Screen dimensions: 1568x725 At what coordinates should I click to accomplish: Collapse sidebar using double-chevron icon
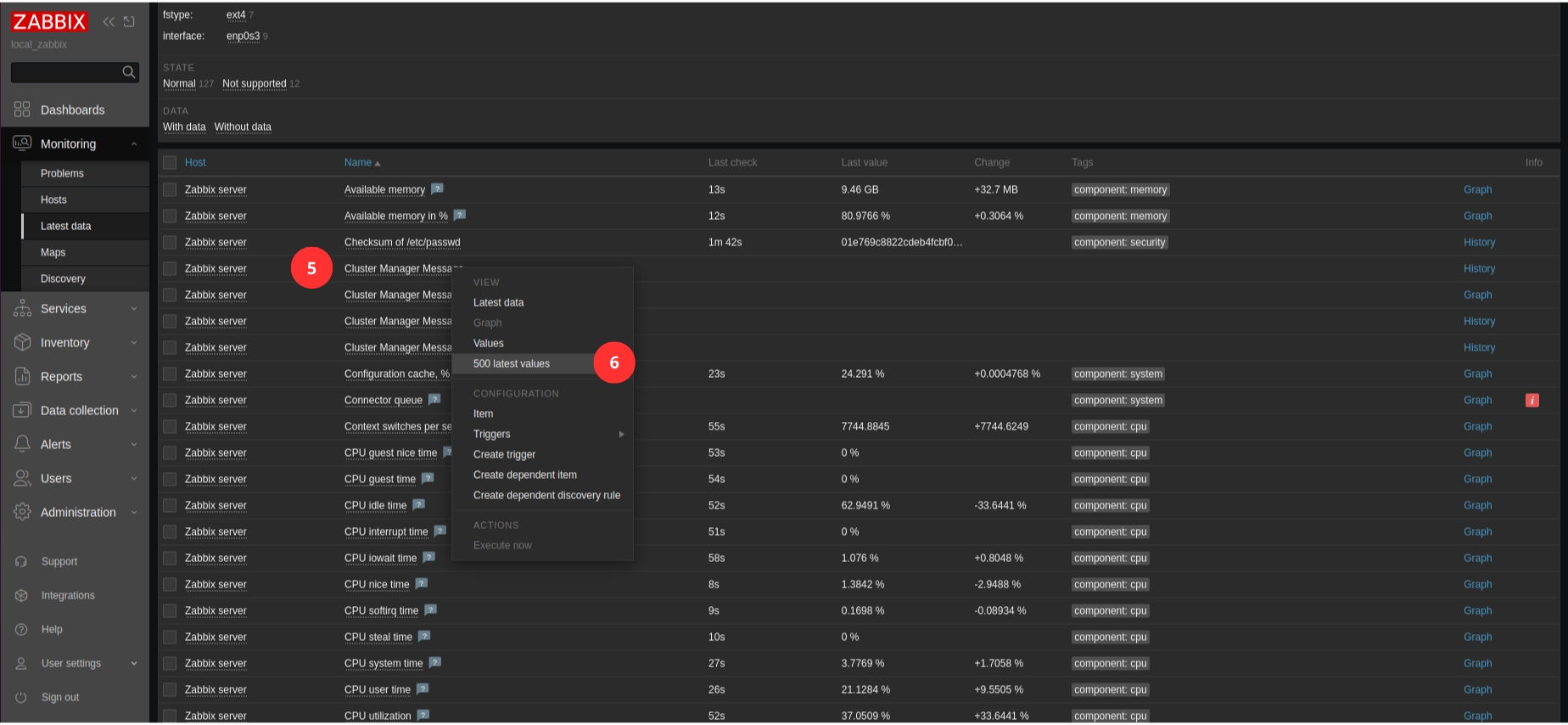[x=109, y=22]
